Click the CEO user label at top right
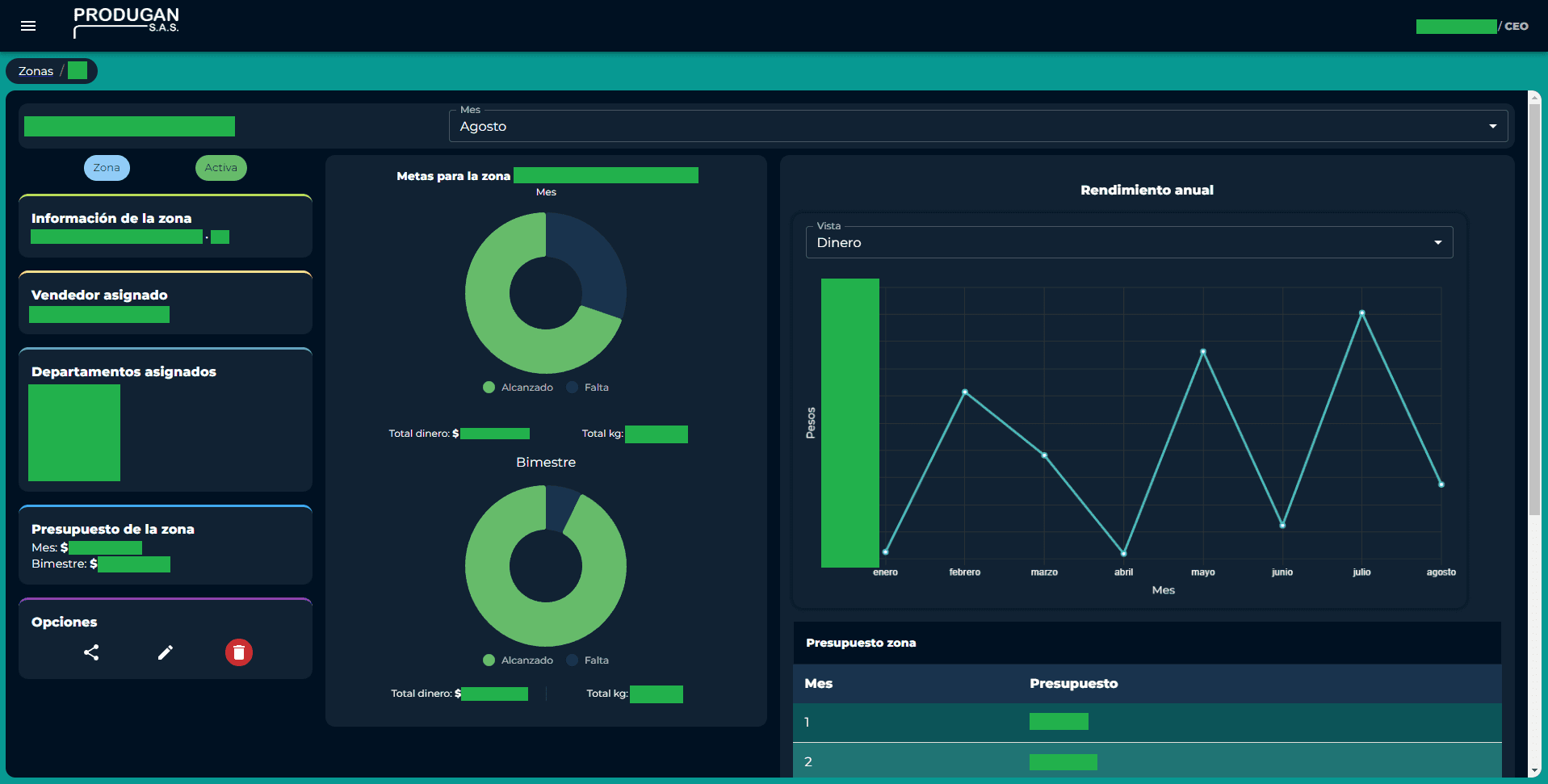1548x784 pixels. [x=1516, y=26]
